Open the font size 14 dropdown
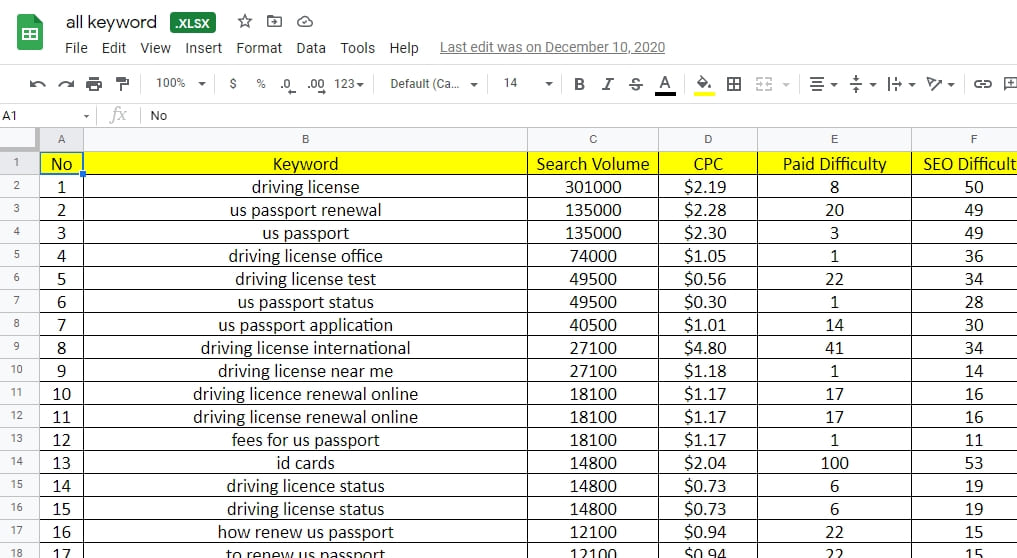 pyautogui.click(x=527, y=84)
